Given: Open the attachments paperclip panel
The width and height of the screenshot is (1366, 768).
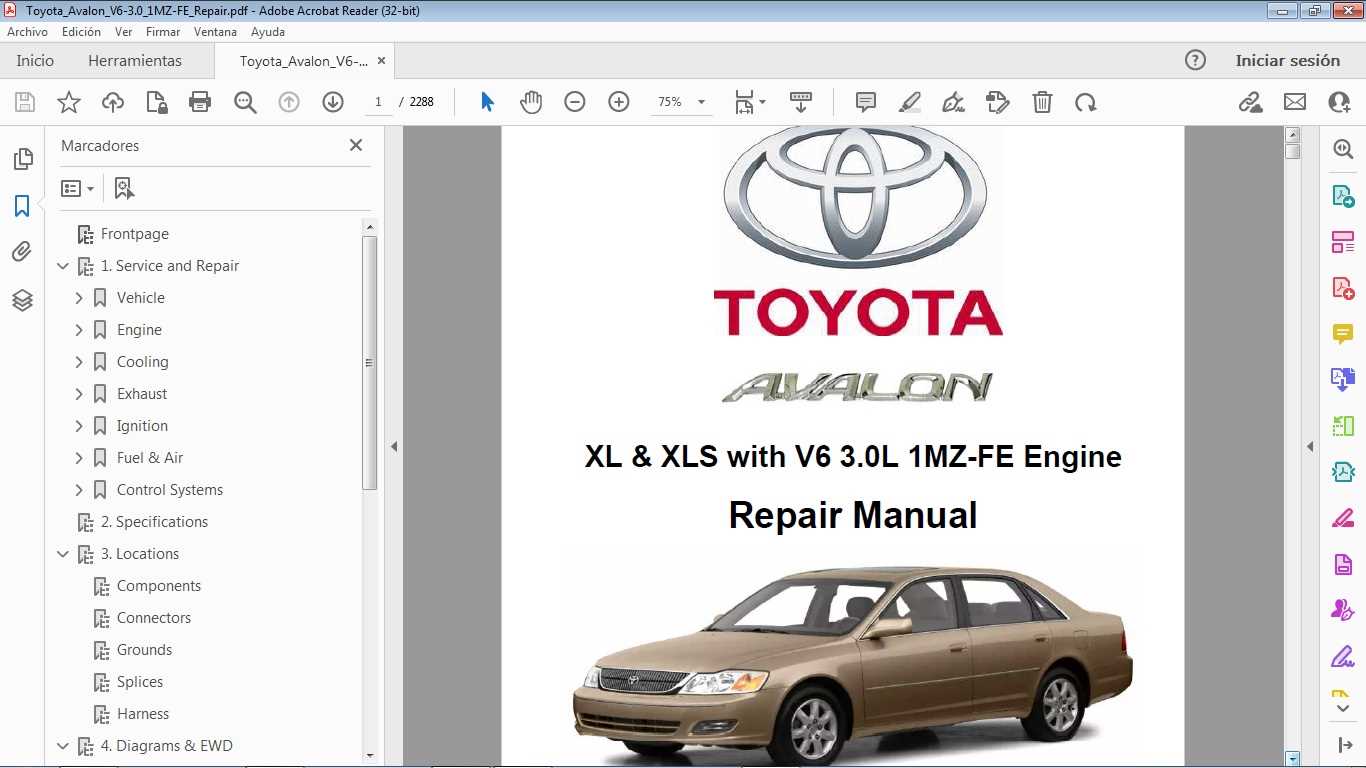Looking at the screenshot, I should point(22,252).
